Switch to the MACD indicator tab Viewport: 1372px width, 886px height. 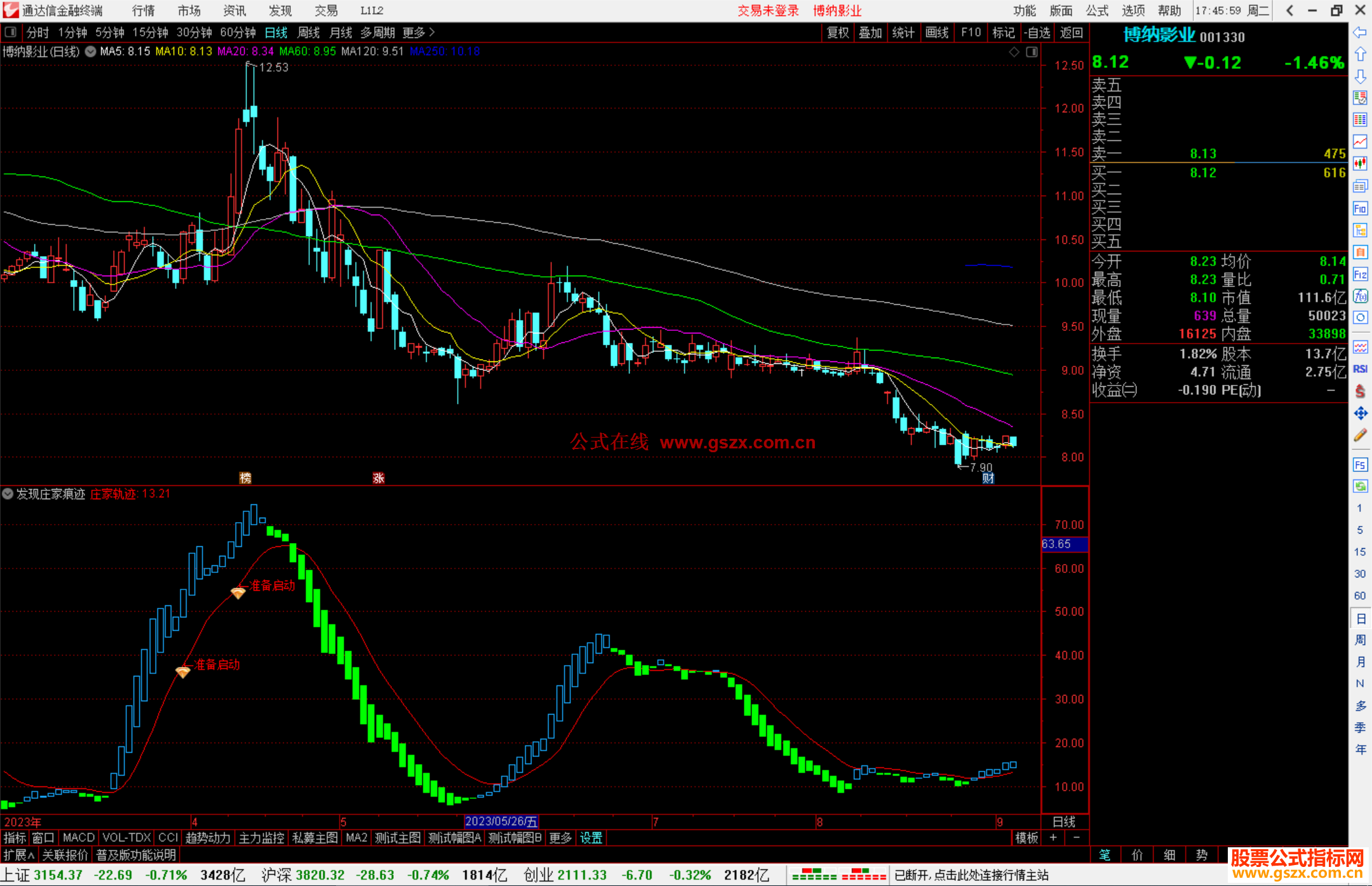[78, 838]
